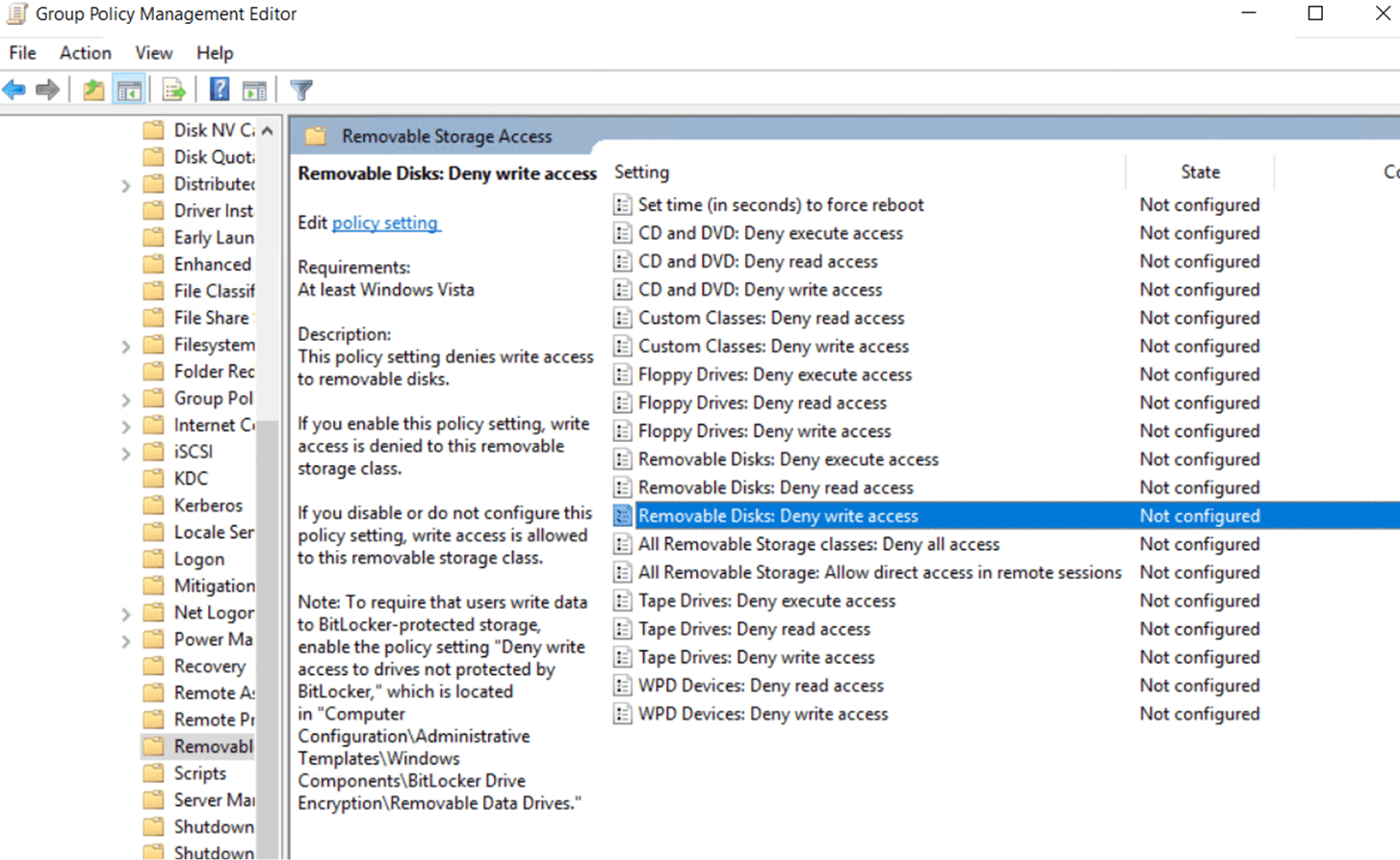Click the Early Laun folder icon

[153, 237]
